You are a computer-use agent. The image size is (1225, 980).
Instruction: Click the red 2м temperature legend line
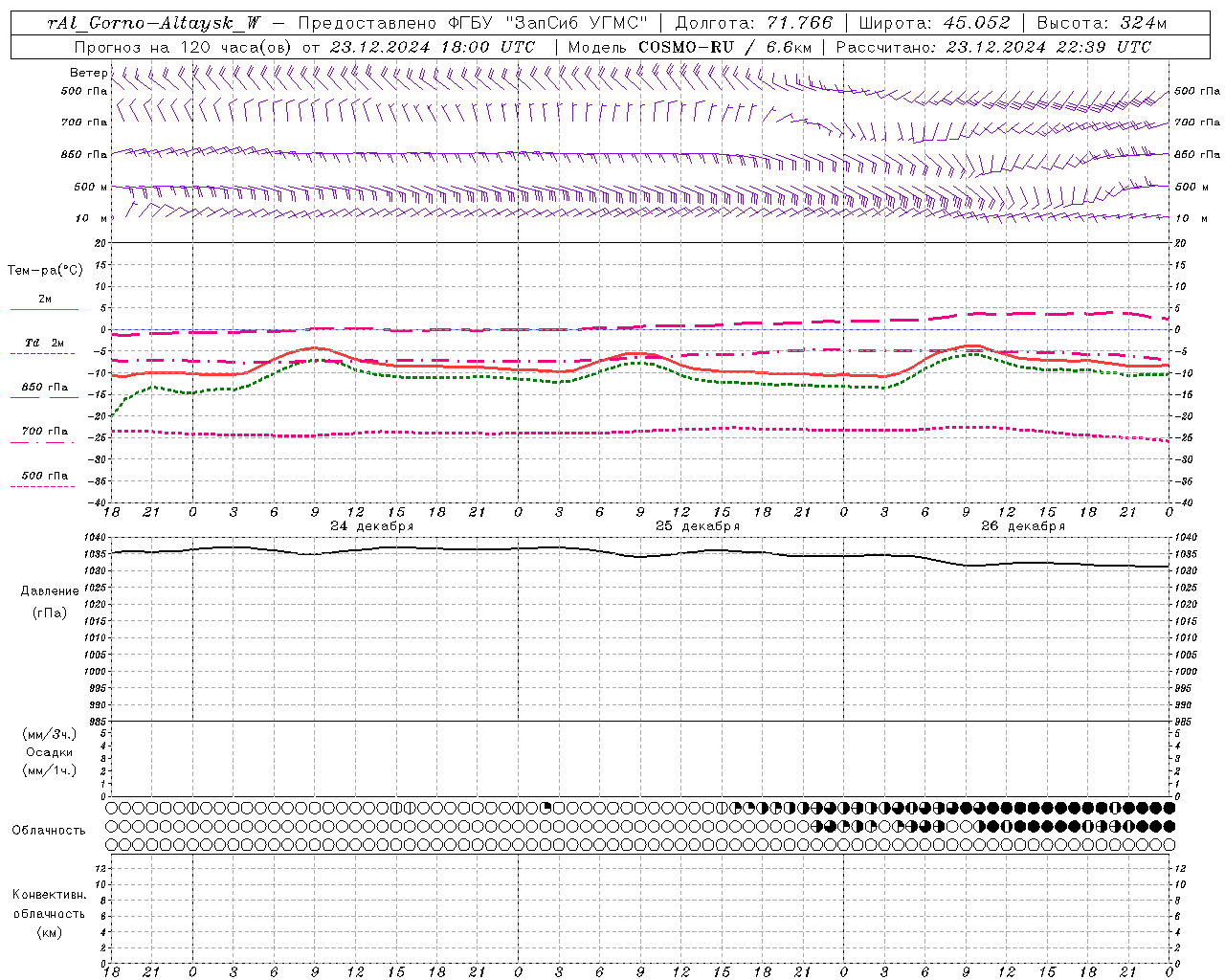[44, 310]
